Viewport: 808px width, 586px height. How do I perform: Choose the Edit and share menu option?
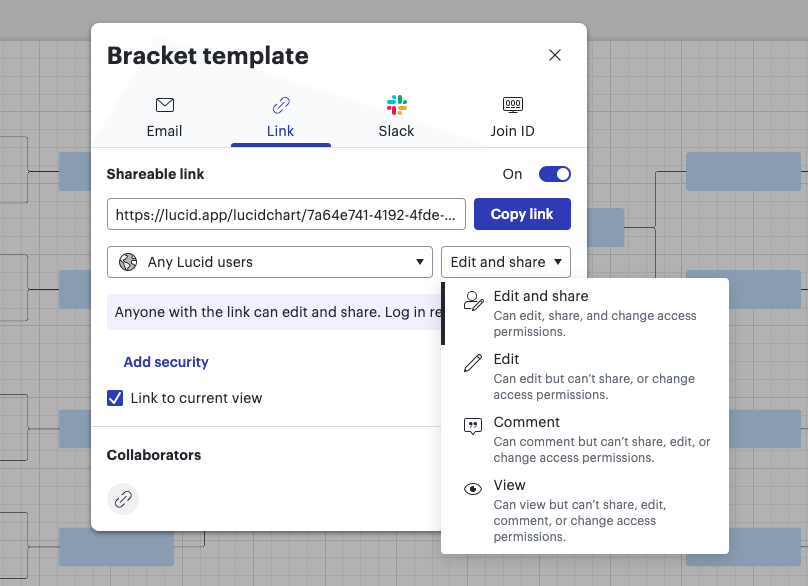pos(541,296)
